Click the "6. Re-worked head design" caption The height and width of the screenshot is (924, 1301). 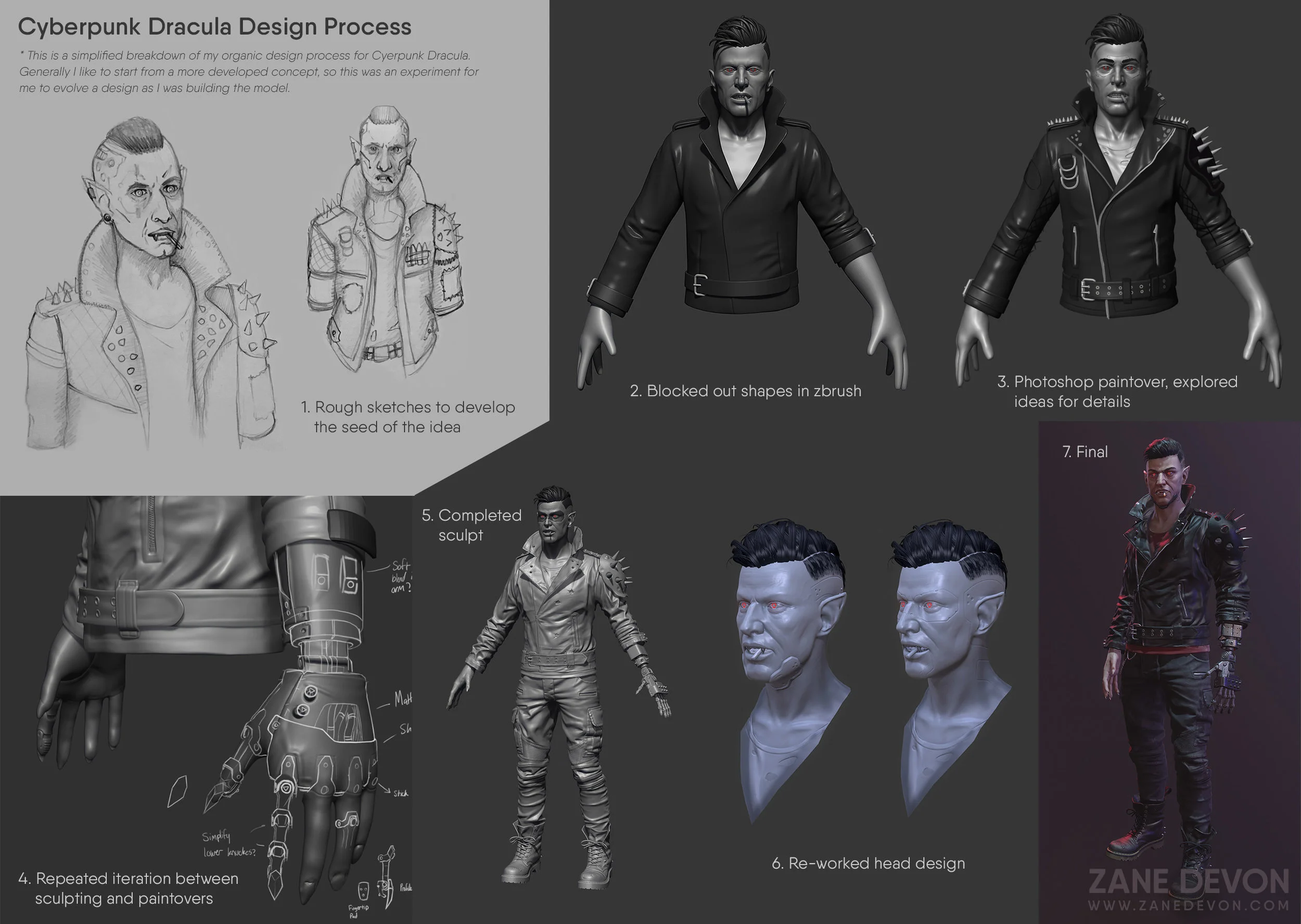[x=869, y=863]
